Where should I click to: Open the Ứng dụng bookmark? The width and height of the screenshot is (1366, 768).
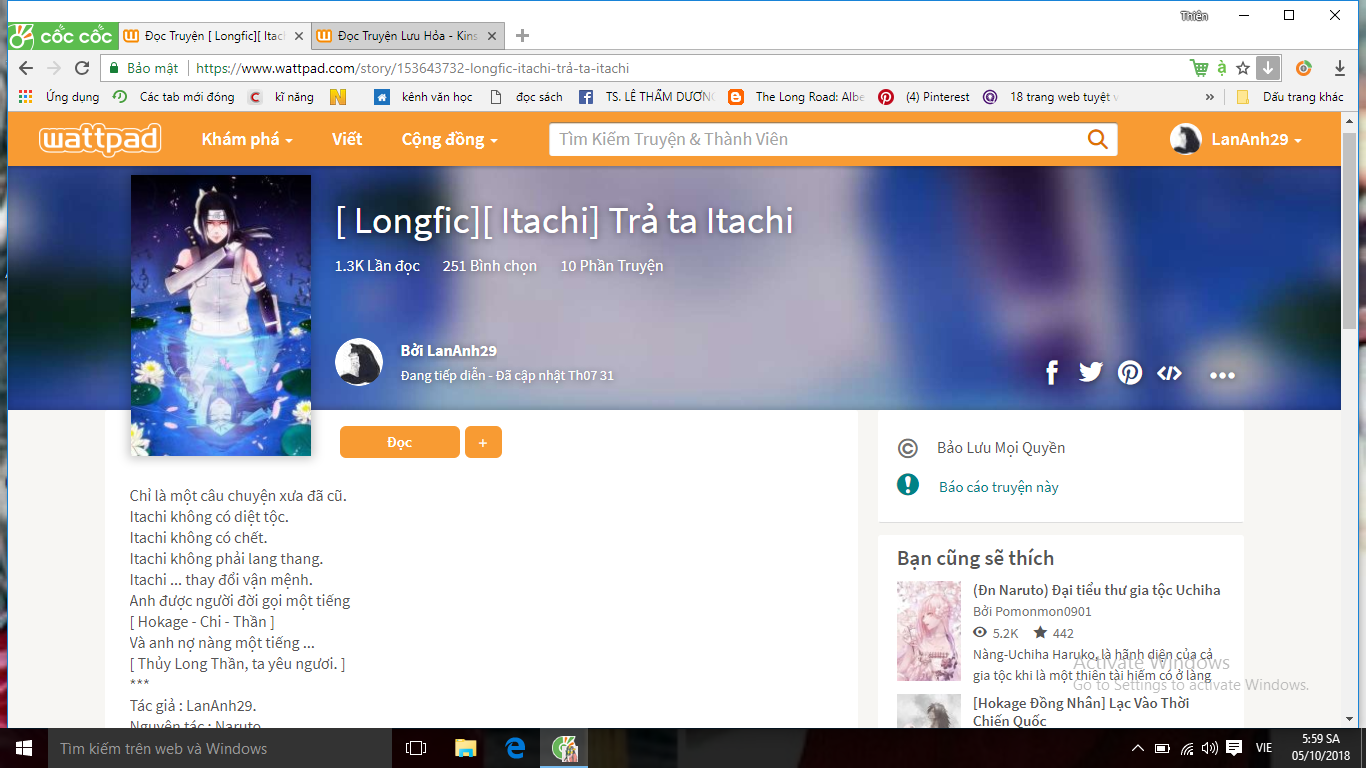coord(60,97)
